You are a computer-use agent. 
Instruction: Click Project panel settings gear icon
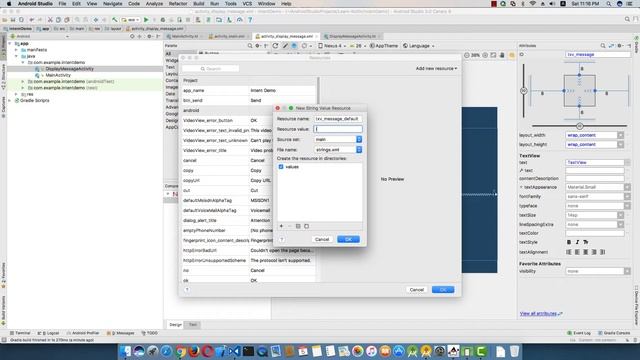[x=149, y=36]
